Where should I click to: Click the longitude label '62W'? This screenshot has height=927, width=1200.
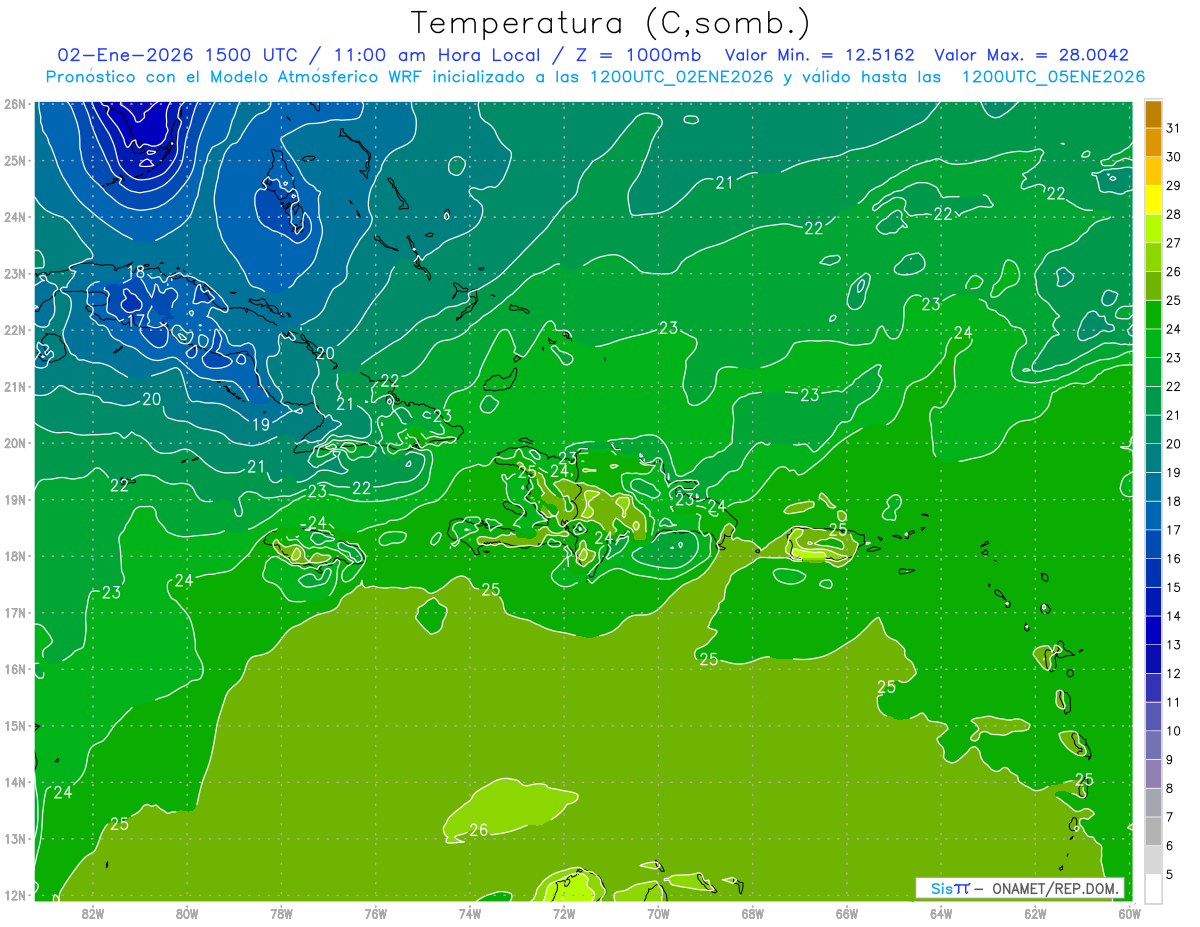click(1035, 913)
